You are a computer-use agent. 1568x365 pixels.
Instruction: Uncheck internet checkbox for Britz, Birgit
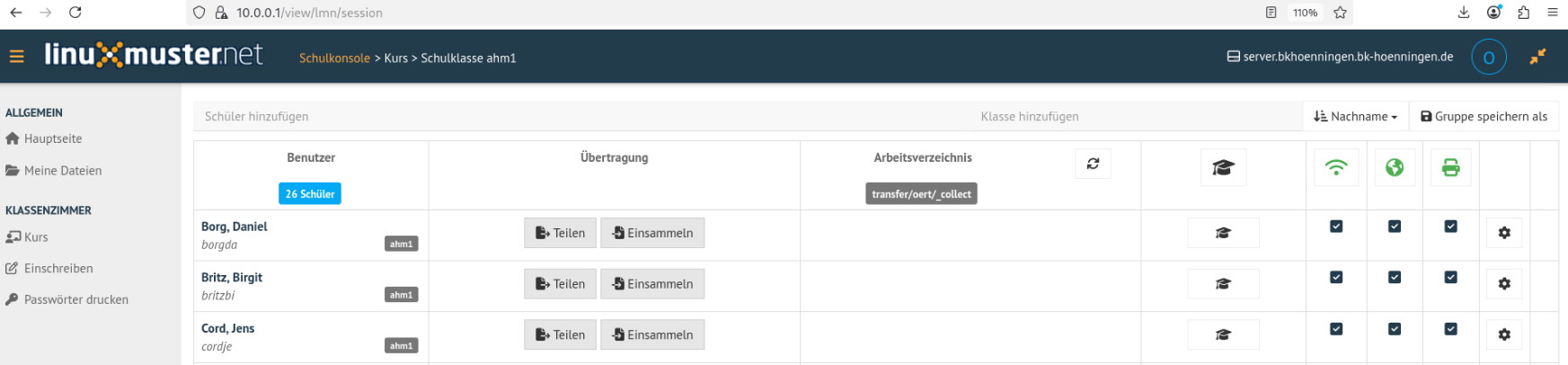pyautogui.click(x=1395, y=278)
